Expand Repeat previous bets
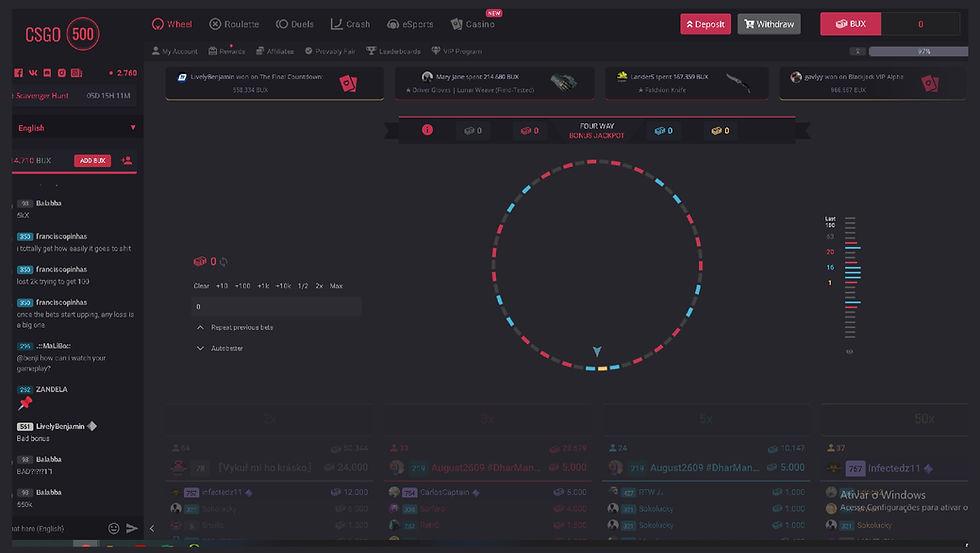The height and width of the screenshot is (553, 980). 236,327
